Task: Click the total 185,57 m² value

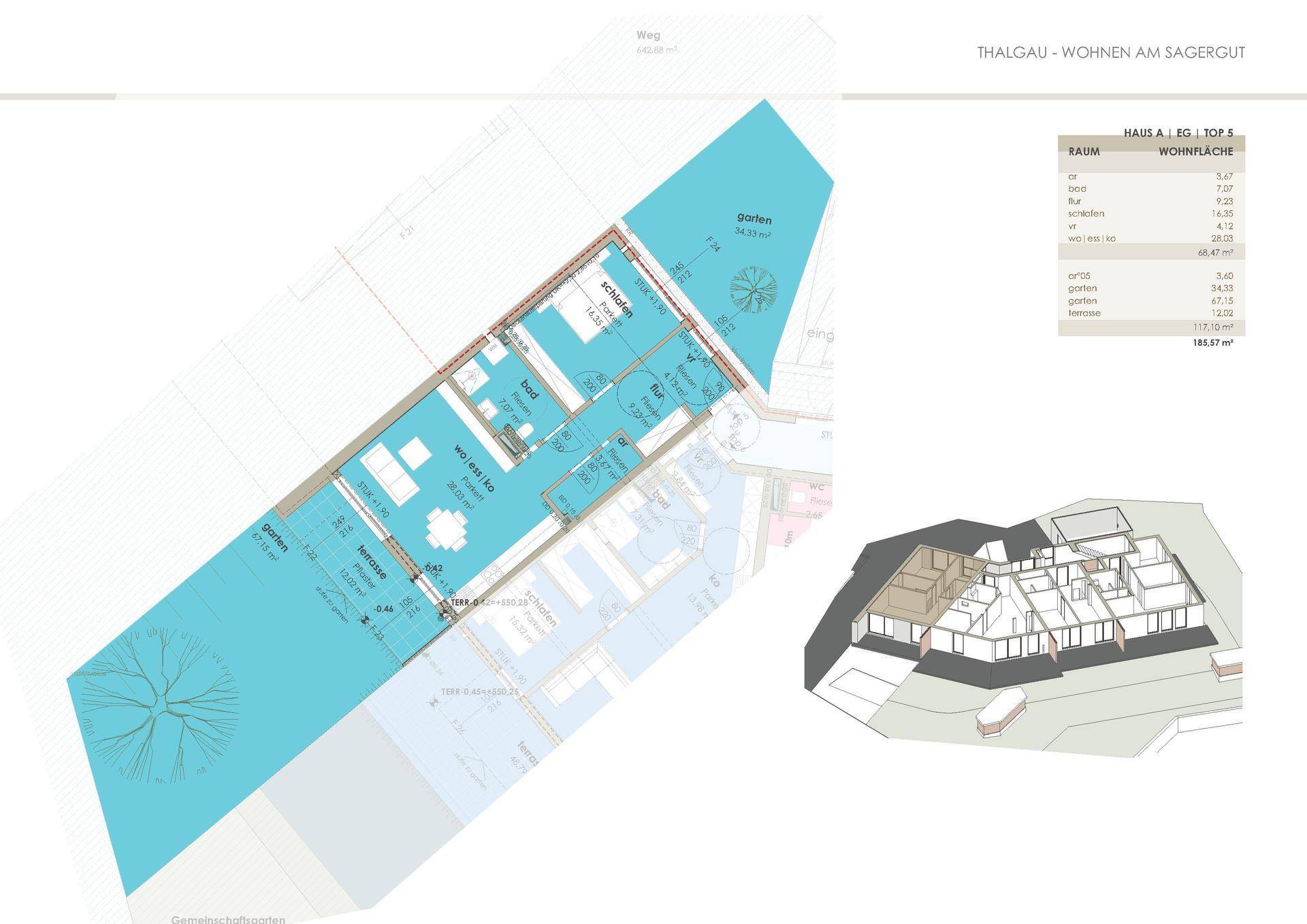Action: coord(1213,343)
